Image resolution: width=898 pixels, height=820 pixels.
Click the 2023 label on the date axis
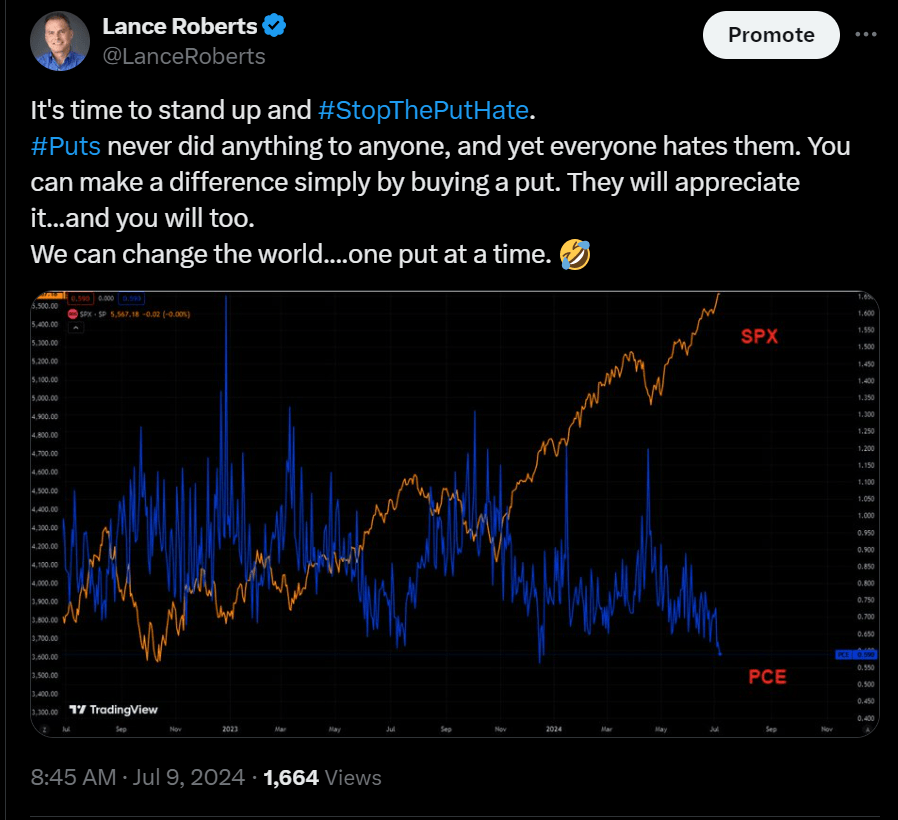230,730
